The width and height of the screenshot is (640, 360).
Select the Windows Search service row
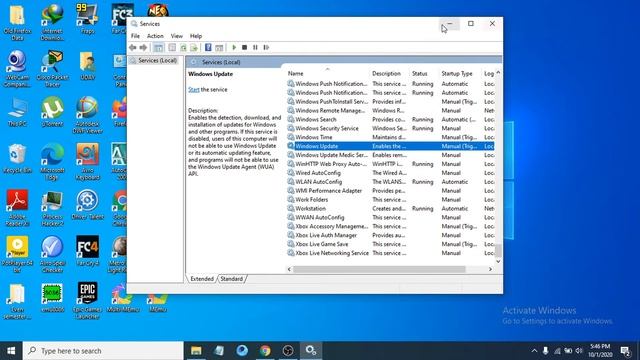point(390,120)
